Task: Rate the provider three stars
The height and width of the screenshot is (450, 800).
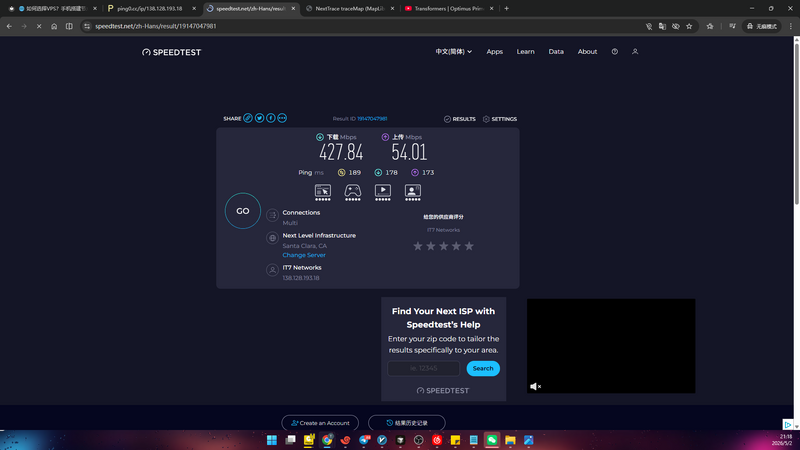Action: [x=443, y=246]
